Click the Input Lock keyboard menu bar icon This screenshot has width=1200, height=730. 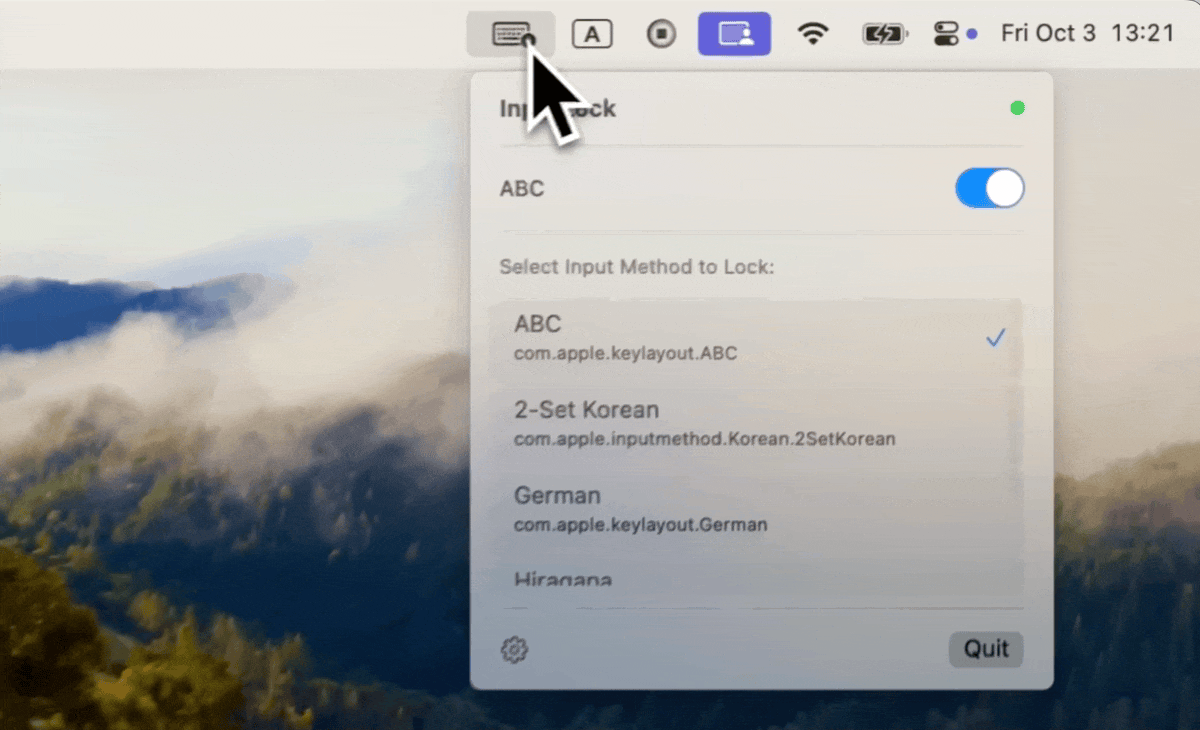click(x=511, y=34)
